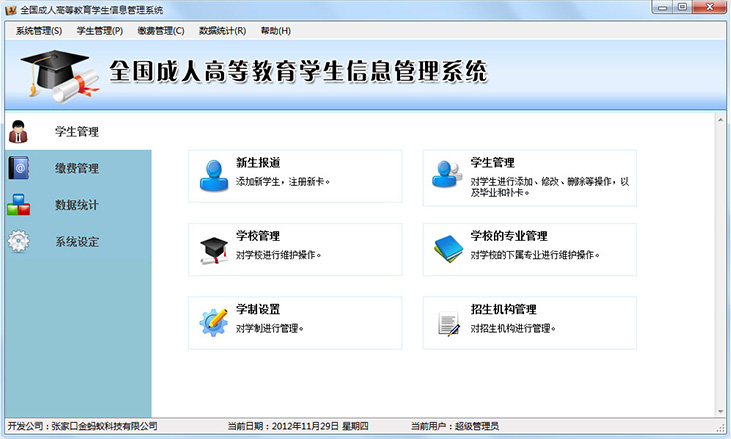Click description 对招生机构进行管理。
The width and height of the screenshot is (731, 439).
tap(513, 329)
